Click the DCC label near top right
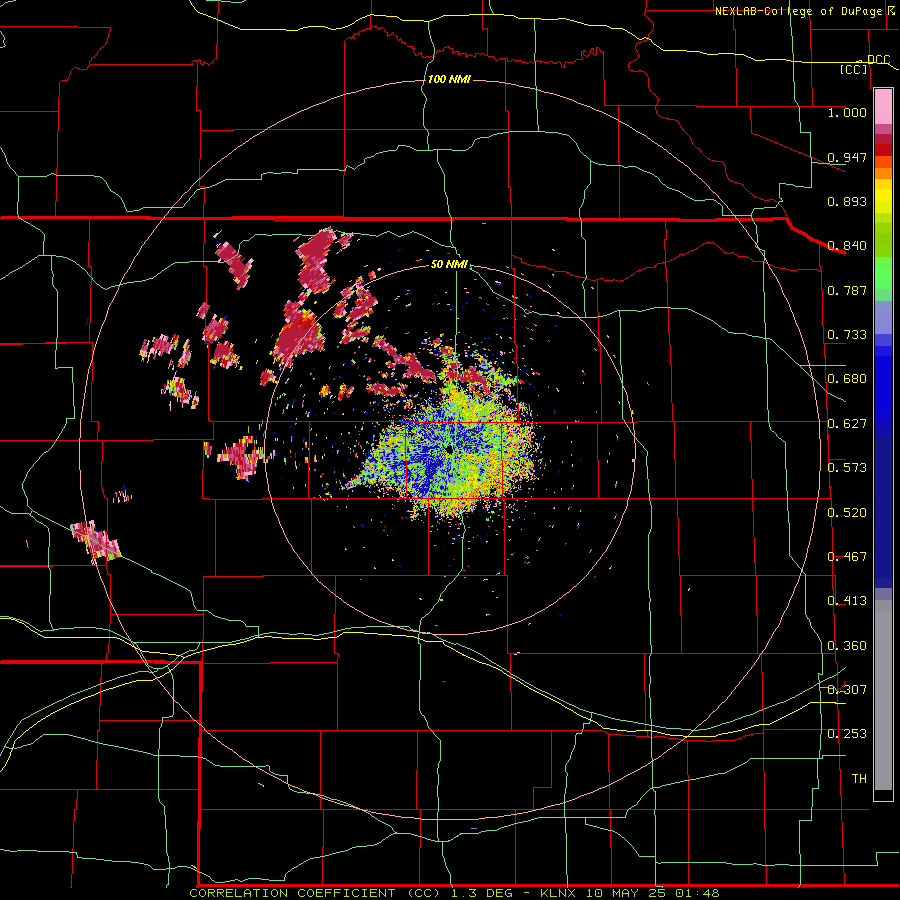Viewport: 900px width, 900px height. coord(878,60)
